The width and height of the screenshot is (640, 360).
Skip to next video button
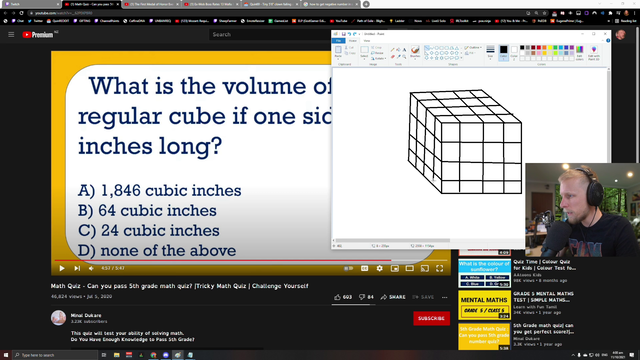(x=77, y=268)
